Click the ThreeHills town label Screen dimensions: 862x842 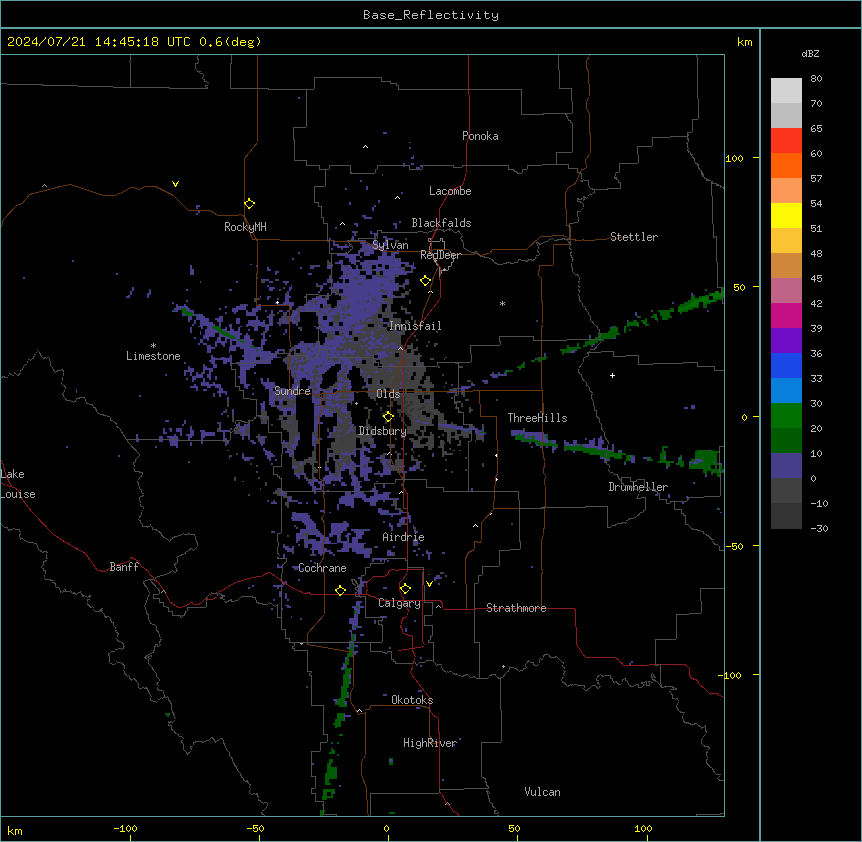537,418
